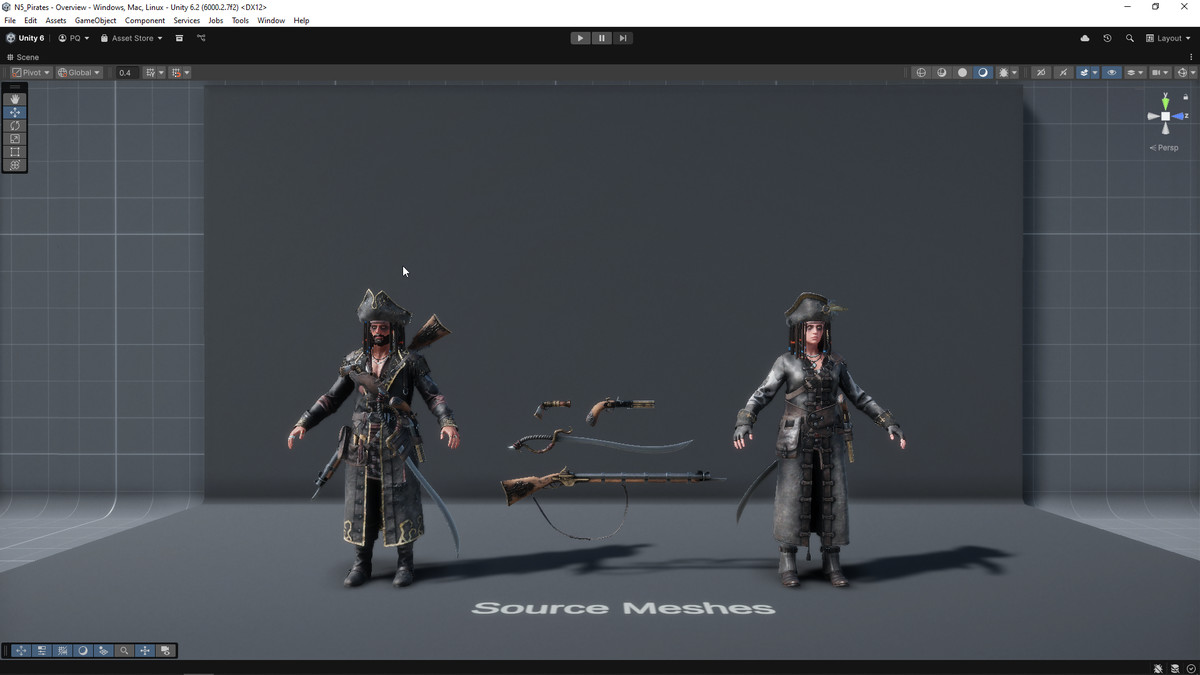
Task: Select the male pirate character mesh
Action: click(x=377, y=440)
